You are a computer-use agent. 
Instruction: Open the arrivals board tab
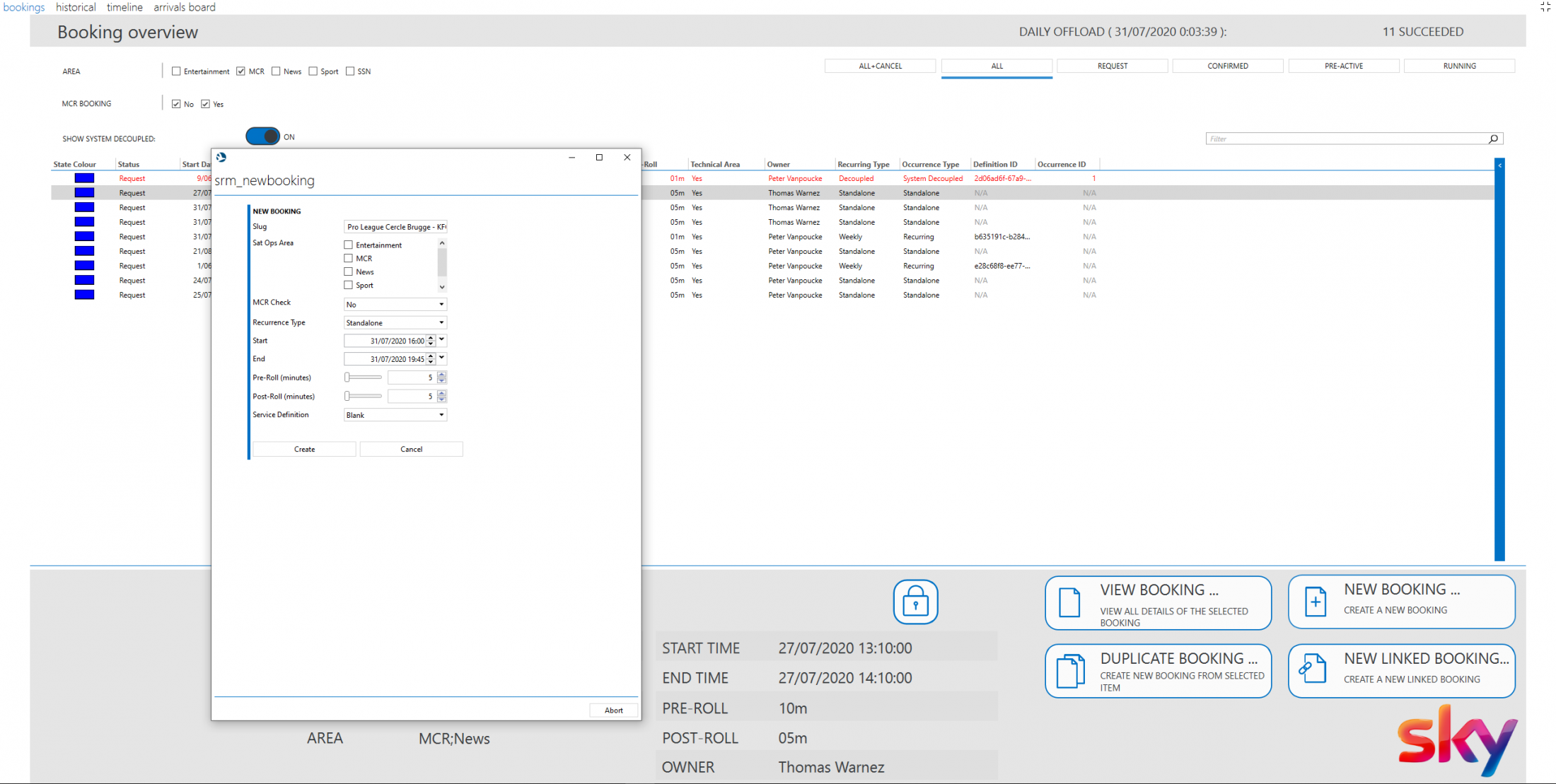185,7
